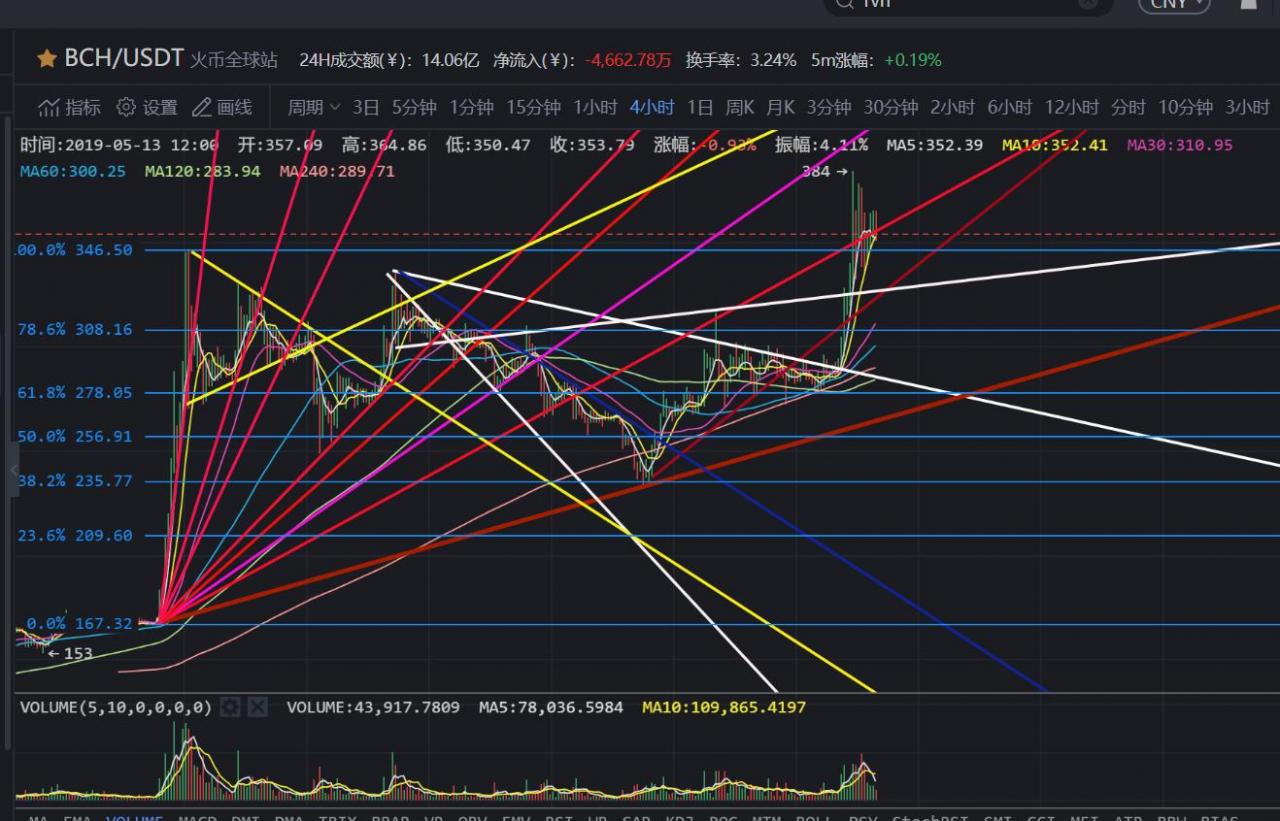Click the 低:350.47 low price readout
This screenshot has height=821, width=1280.
(x=488, y=145)
